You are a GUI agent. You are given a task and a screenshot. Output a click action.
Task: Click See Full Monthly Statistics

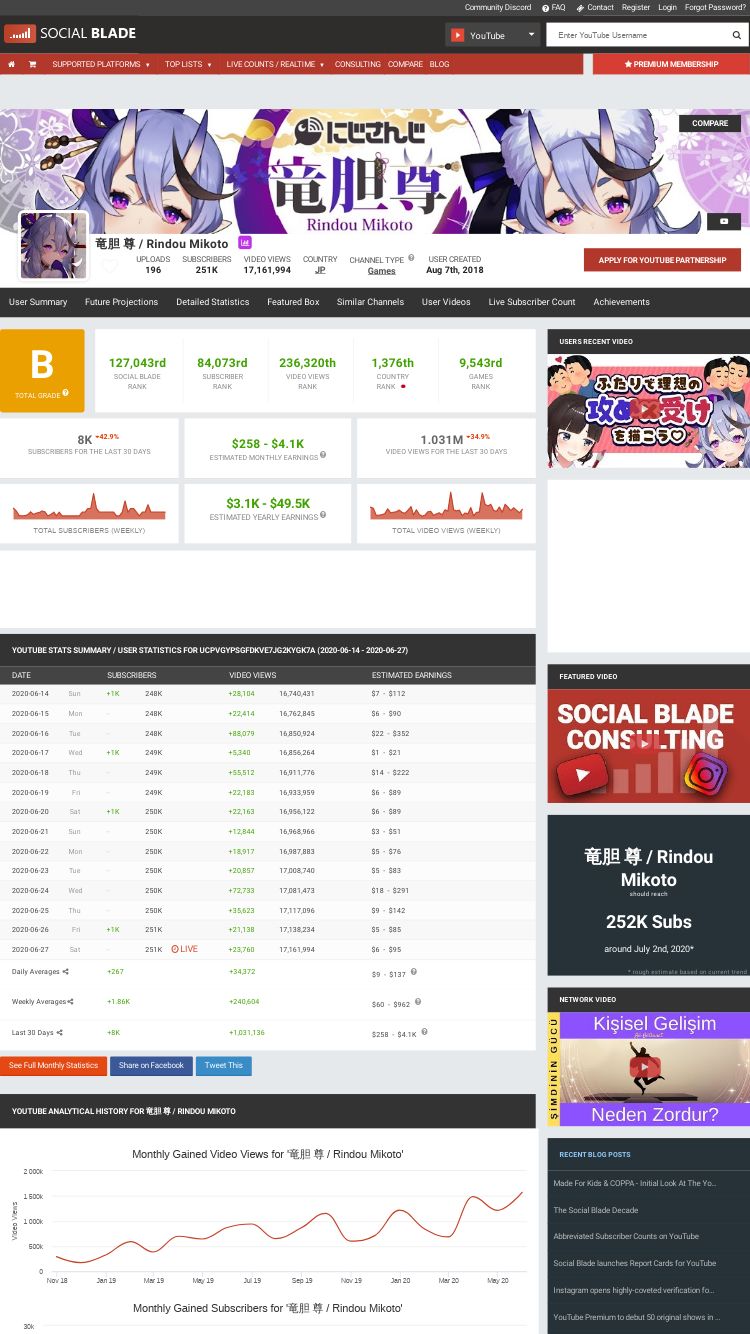pyautogui.click(x=53, y=1066)
